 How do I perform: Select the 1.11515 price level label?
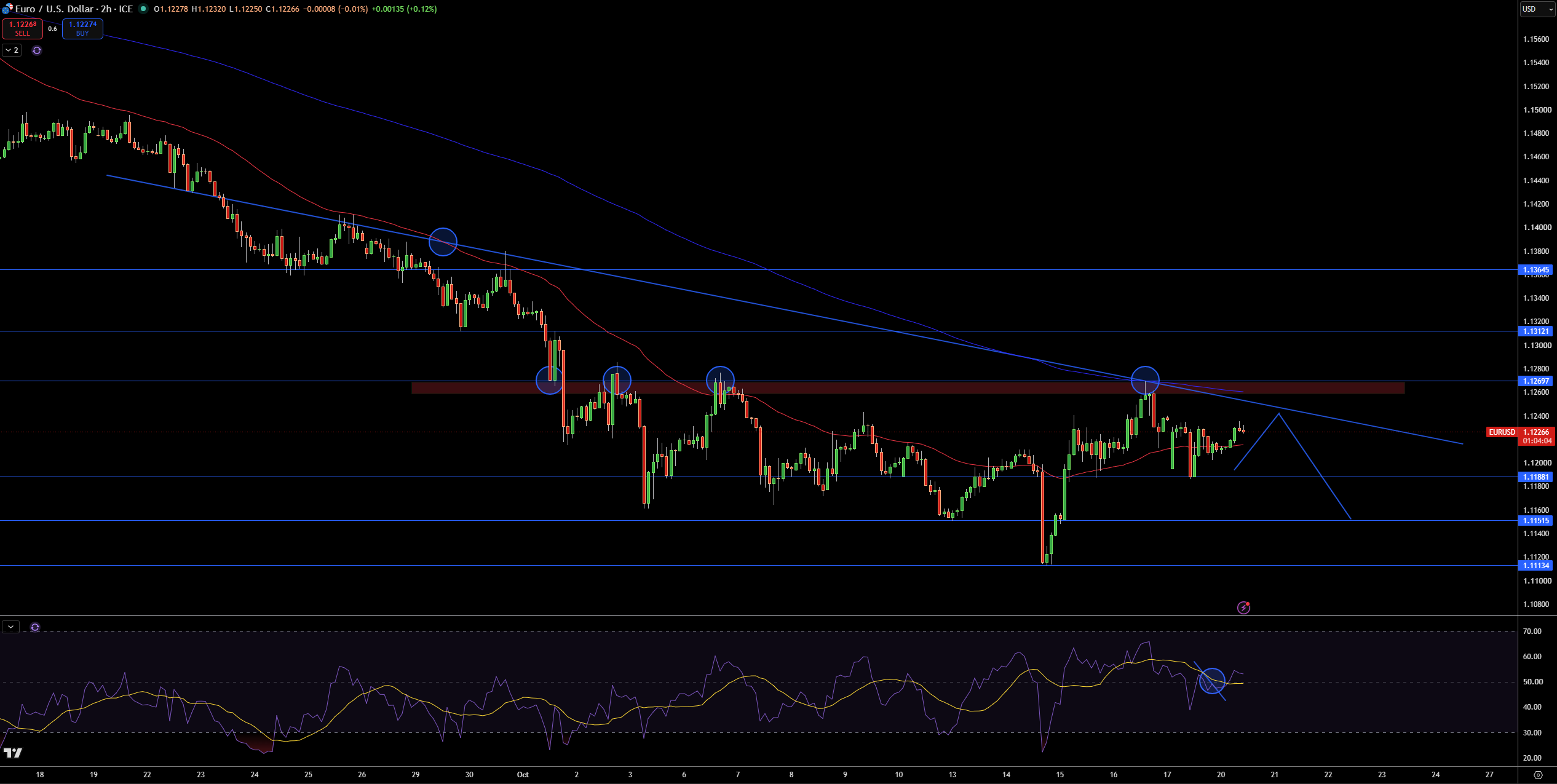pos(1535,521)
